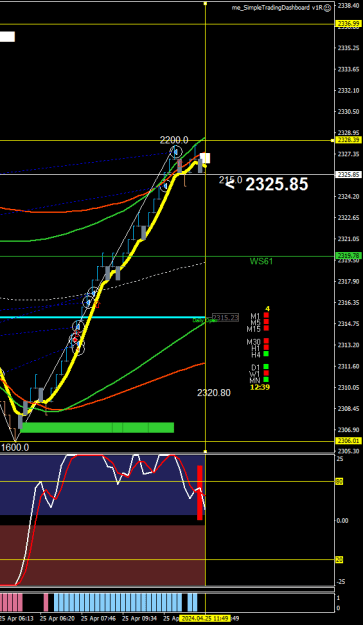Click the 2311.60 price scale value
The width and height of the screenshot is (363, 625).
tap(349, 366)
